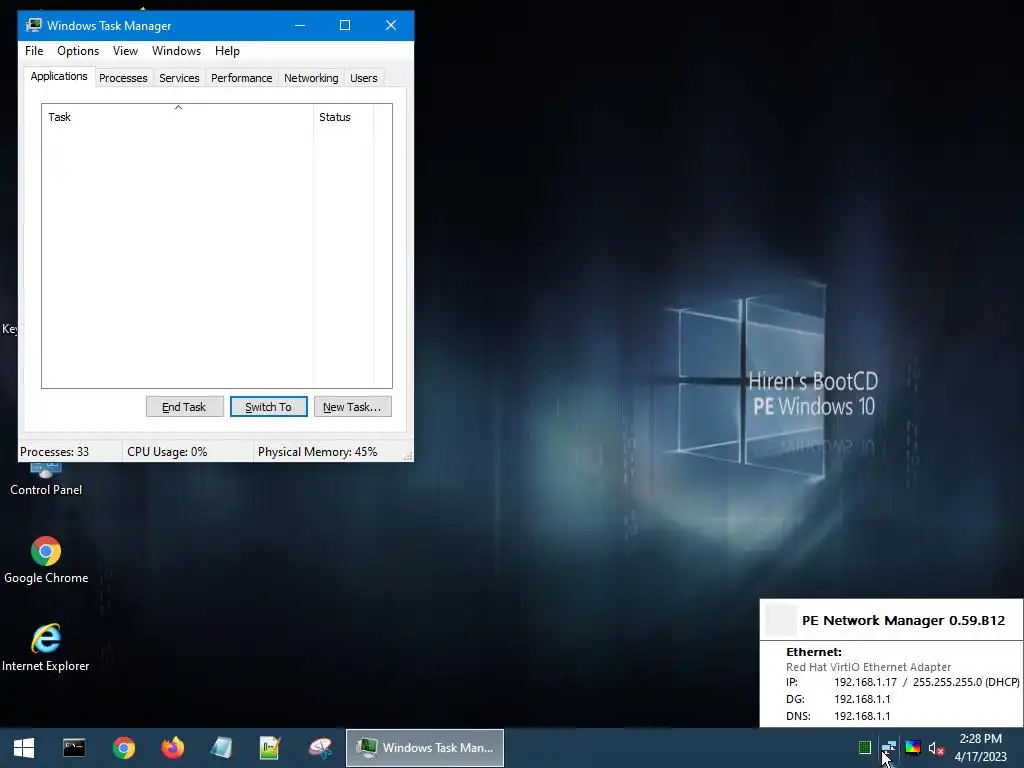Launch Command Prompt from the taskbar
Screen dimensions: 1024x768
(74, 748)
